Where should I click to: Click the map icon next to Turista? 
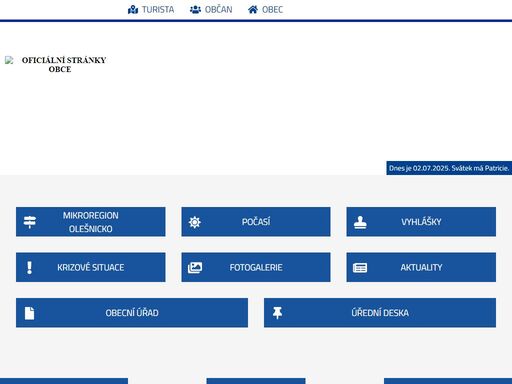pos(133,10)
